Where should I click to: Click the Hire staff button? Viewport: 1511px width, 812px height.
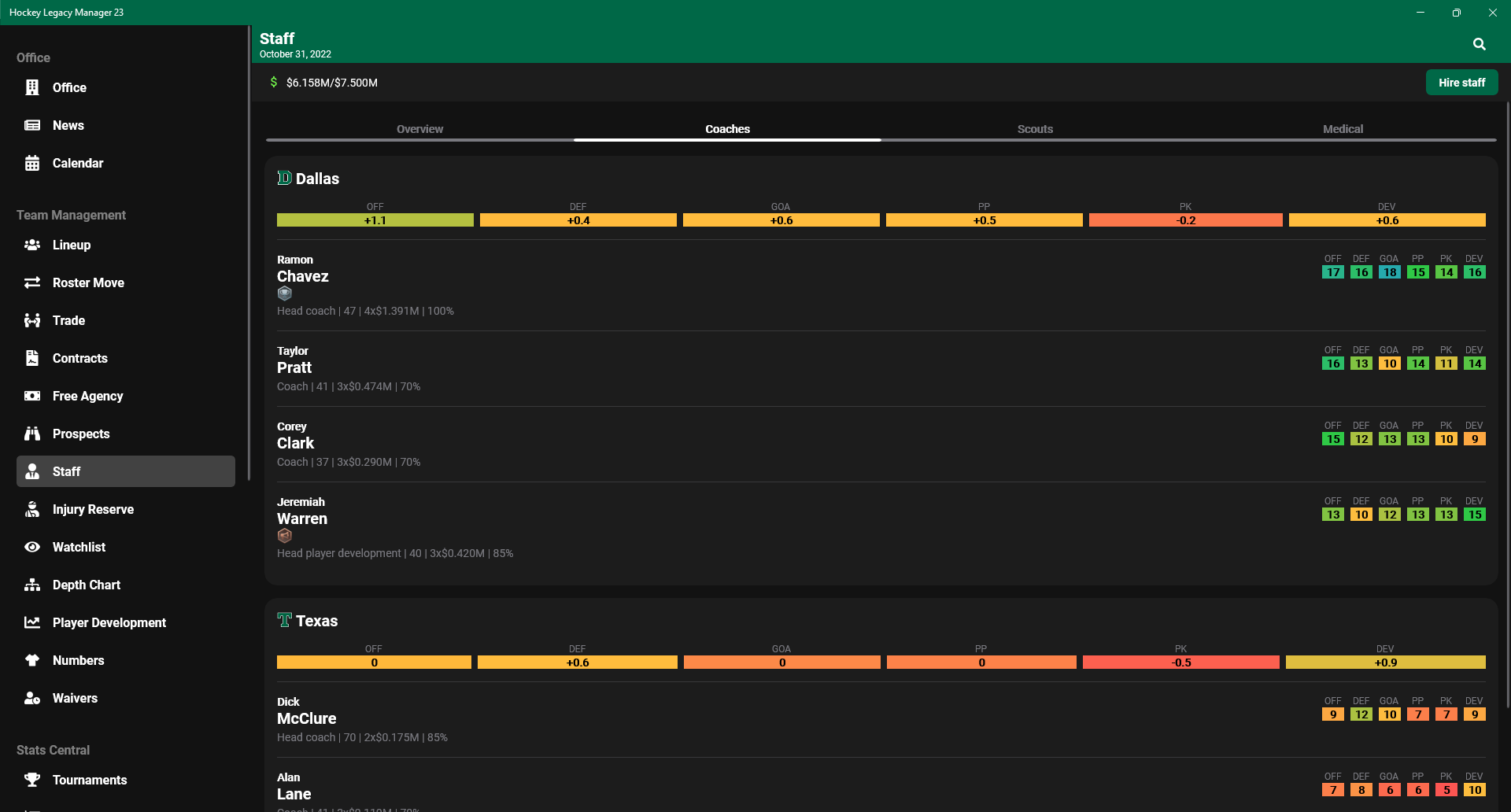(x=1461, y=83)
